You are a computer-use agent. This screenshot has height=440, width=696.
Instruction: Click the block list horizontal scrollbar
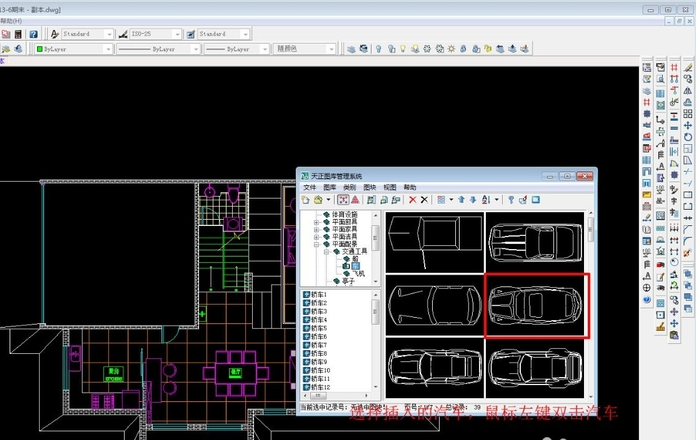(336, 395)
